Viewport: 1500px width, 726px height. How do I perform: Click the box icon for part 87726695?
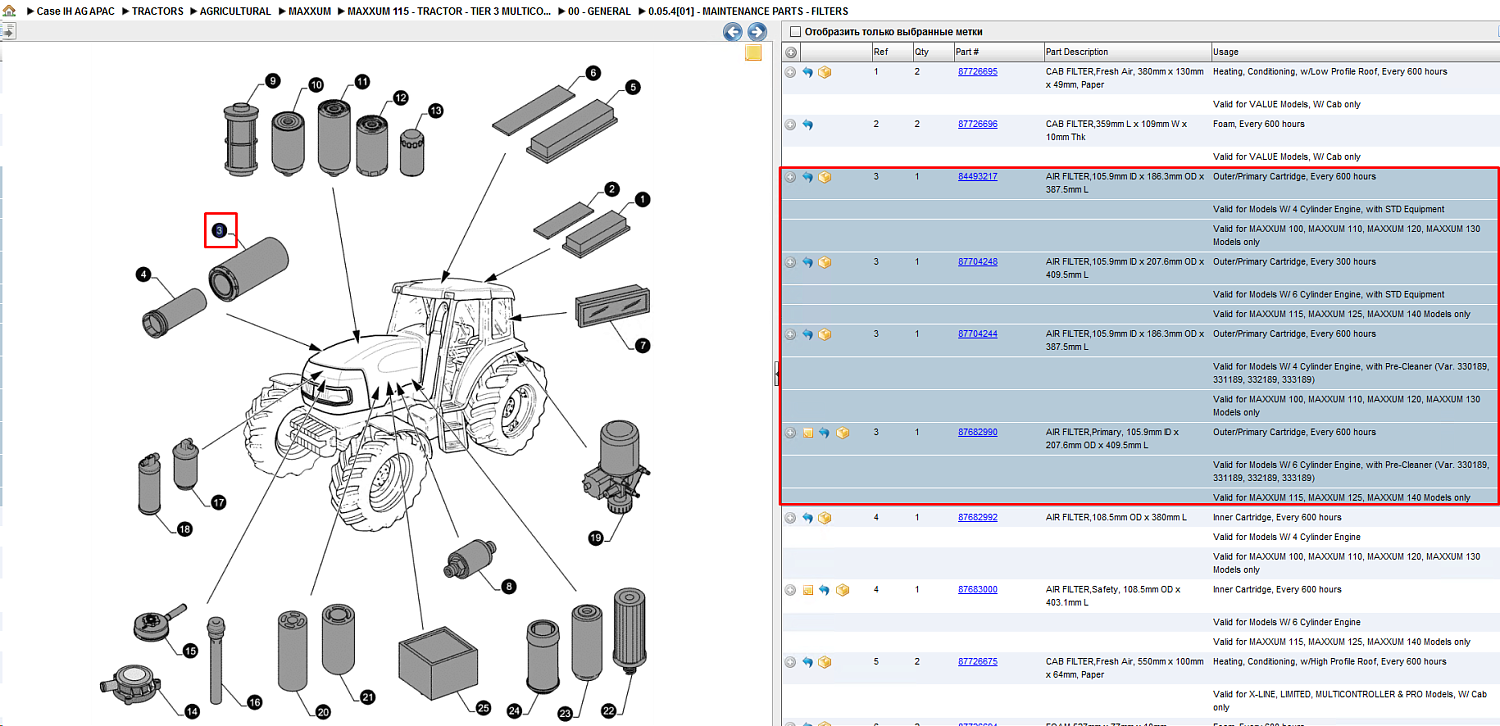825,73
